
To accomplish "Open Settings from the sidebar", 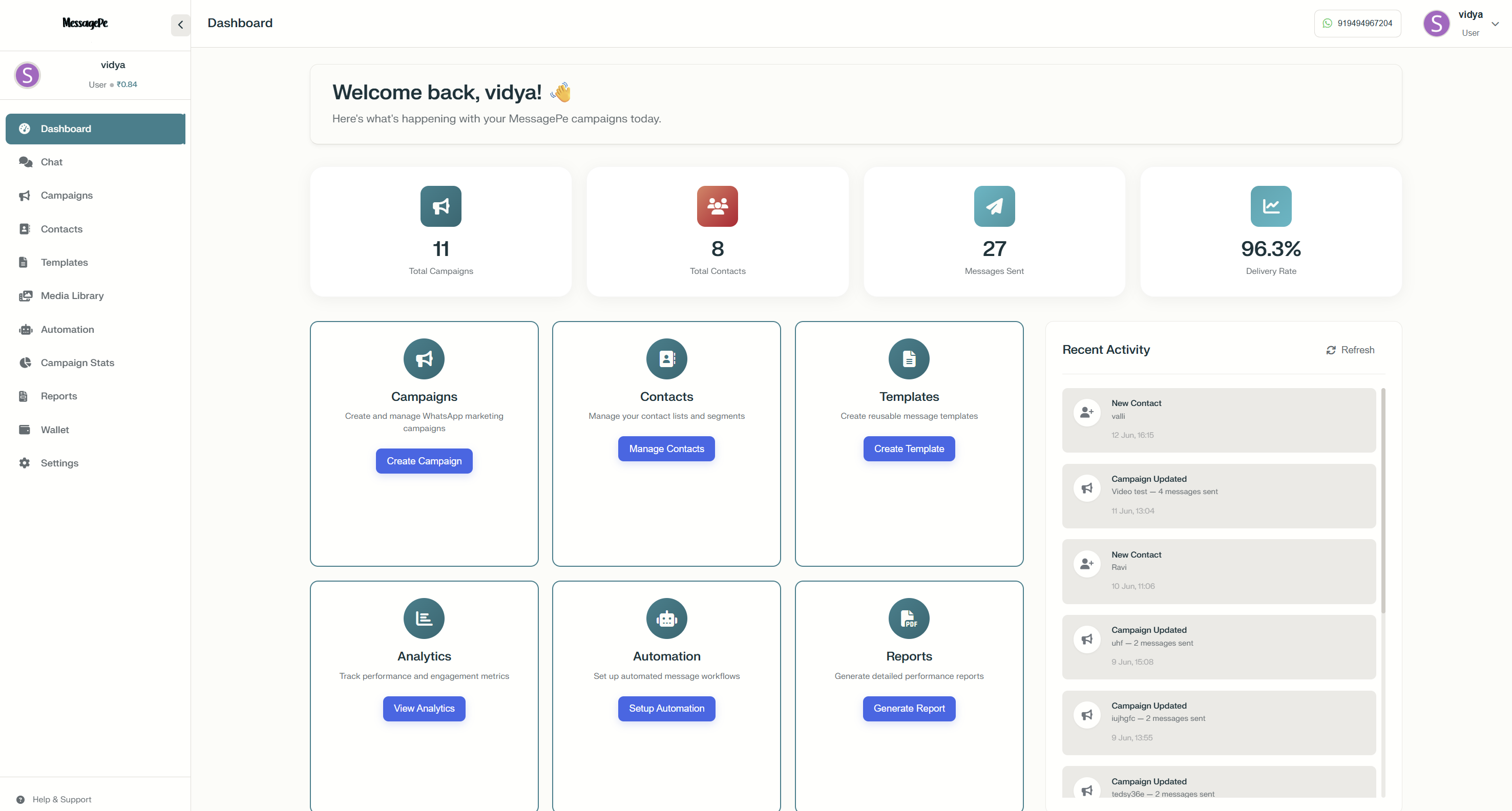I will tap(96, 463).
